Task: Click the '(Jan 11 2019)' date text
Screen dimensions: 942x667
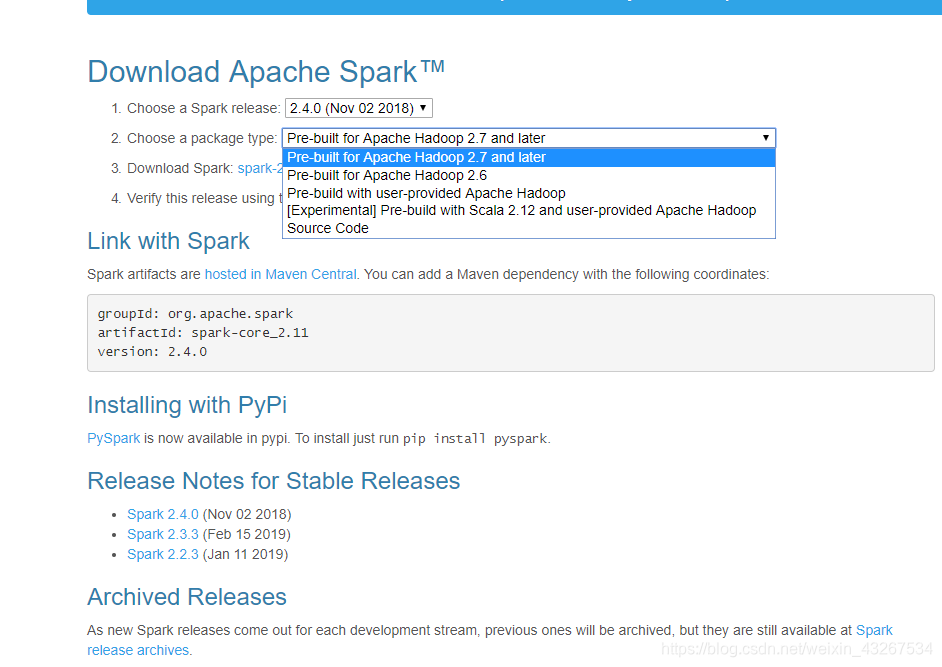Action: tap(245, 554)
